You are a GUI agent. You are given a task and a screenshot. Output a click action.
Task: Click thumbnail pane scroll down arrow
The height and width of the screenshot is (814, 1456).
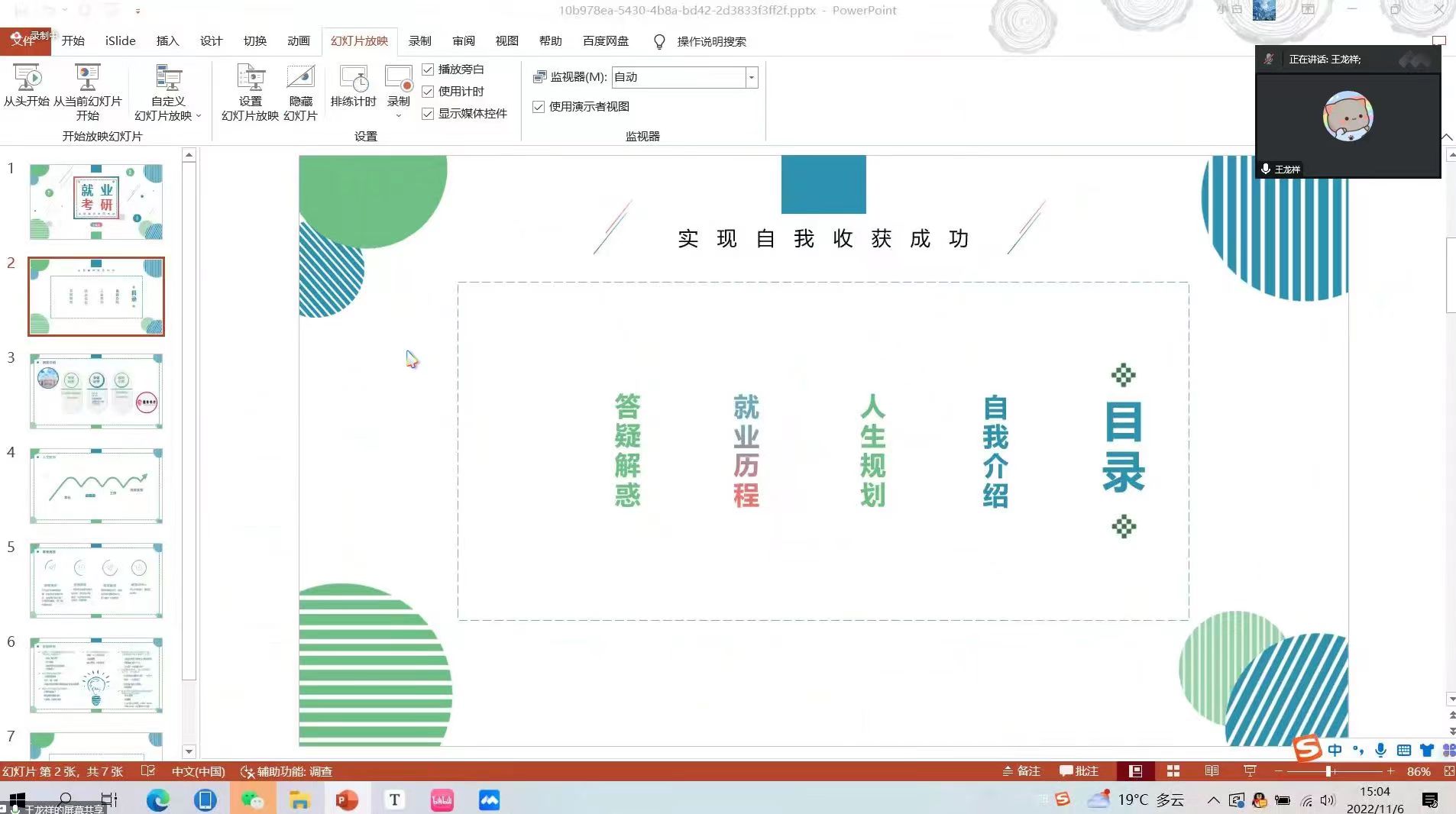tap(189, 751)
